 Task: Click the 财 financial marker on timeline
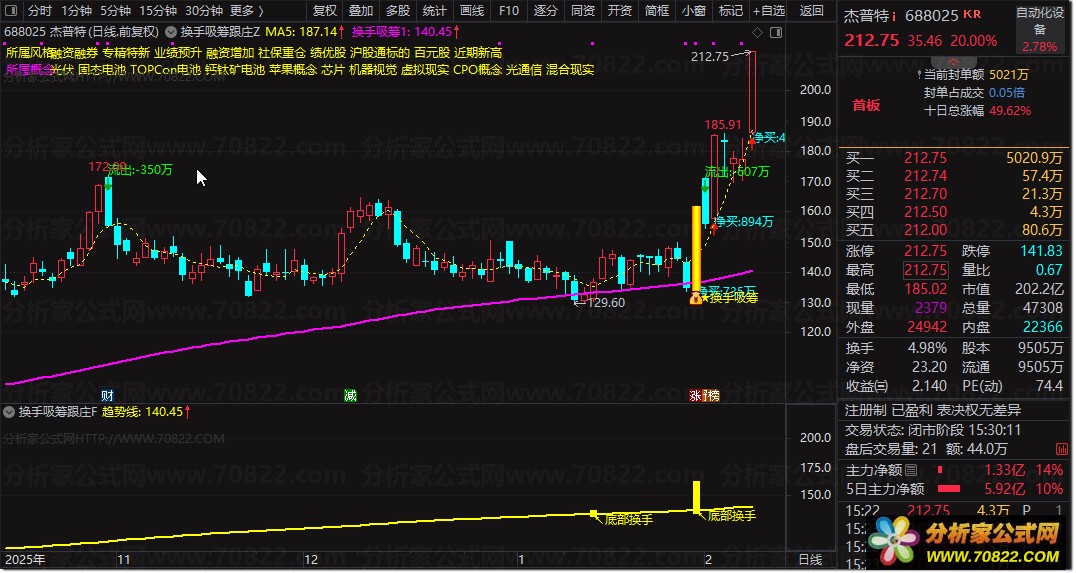pos(107,395)
